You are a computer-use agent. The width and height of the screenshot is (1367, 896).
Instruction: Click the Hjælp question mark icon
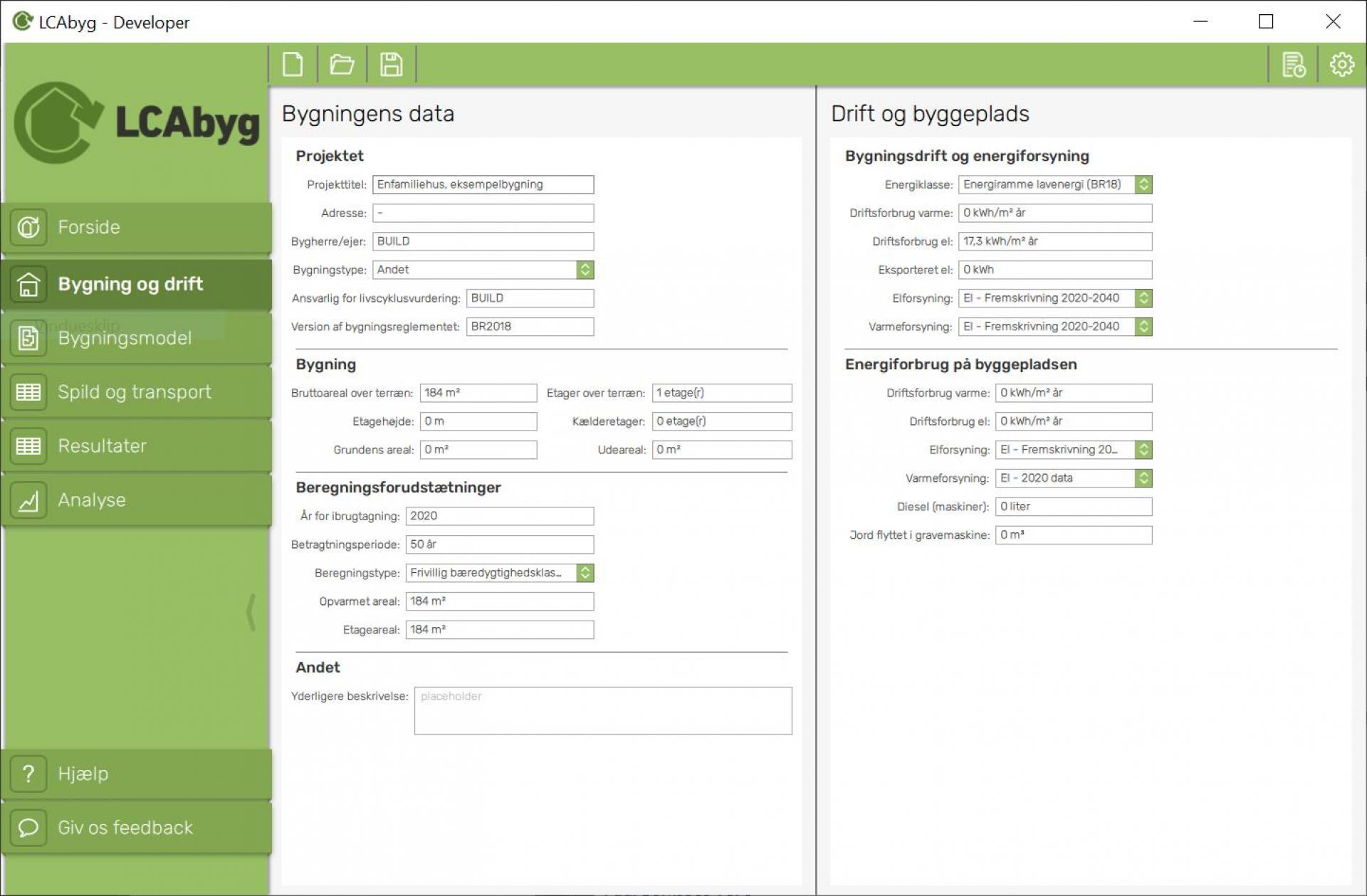28,774
